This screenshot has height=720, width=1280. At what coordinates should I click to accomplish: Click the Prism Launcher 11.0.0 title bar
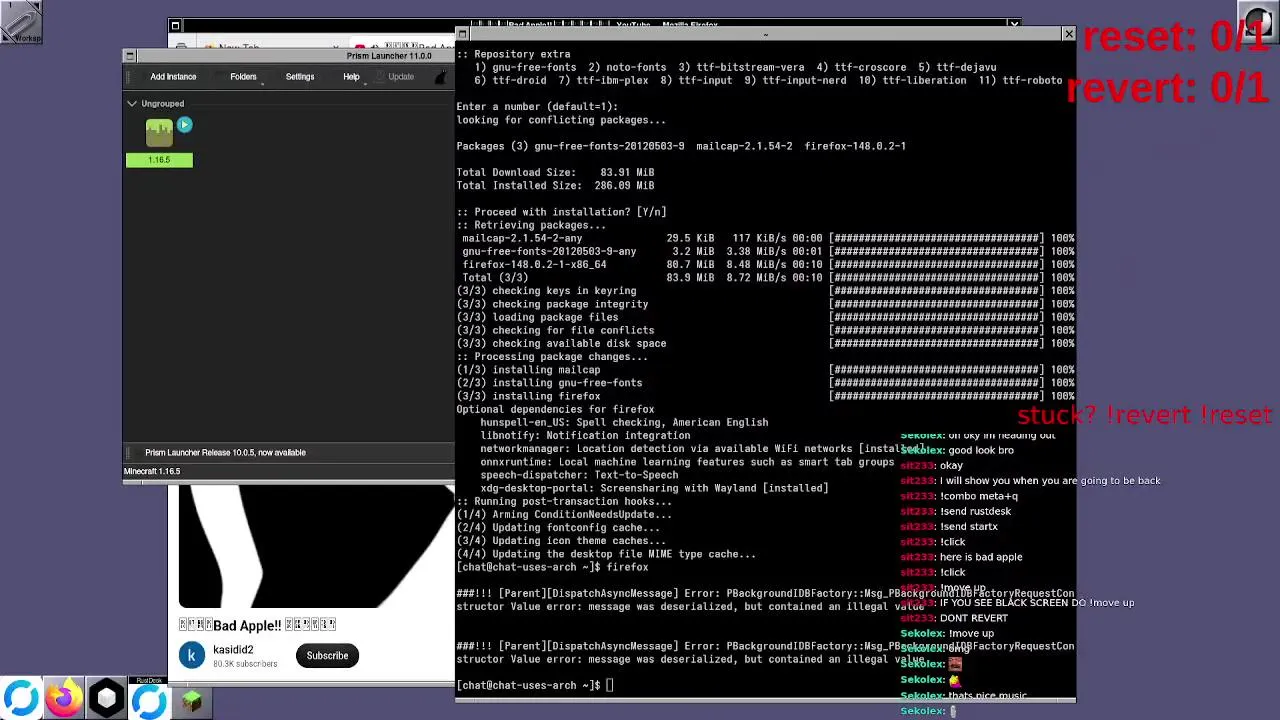389,56
